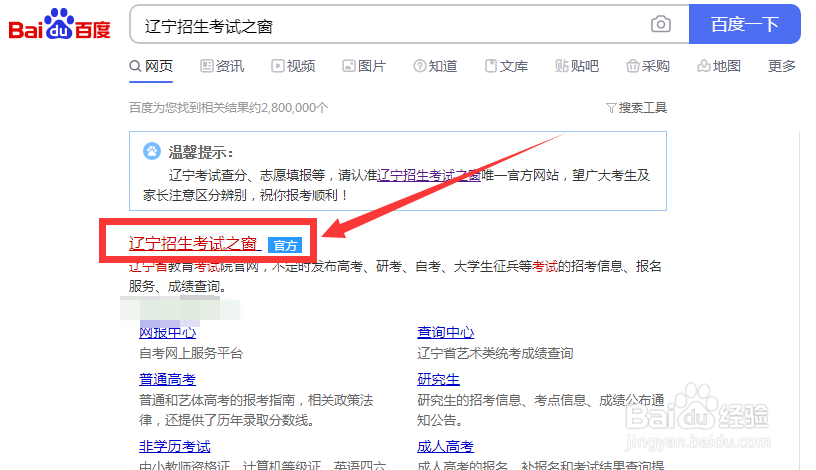Image resolution: width=816 pixels, height=470 pixels.
Task: Go to the 文库 tab
Action: [506, 66]
